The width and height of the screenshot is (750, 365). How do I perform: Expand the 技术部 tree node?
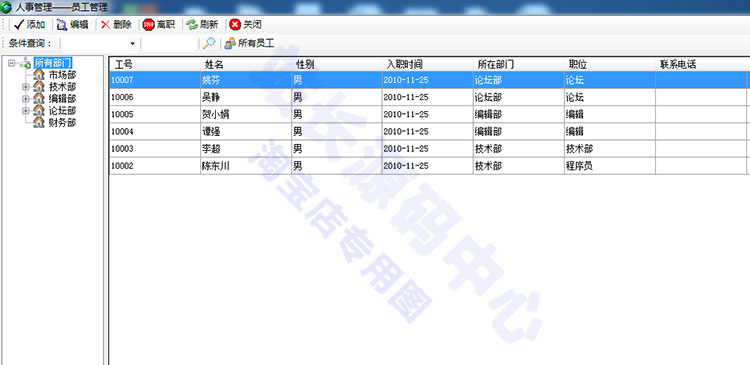(26, 87)
